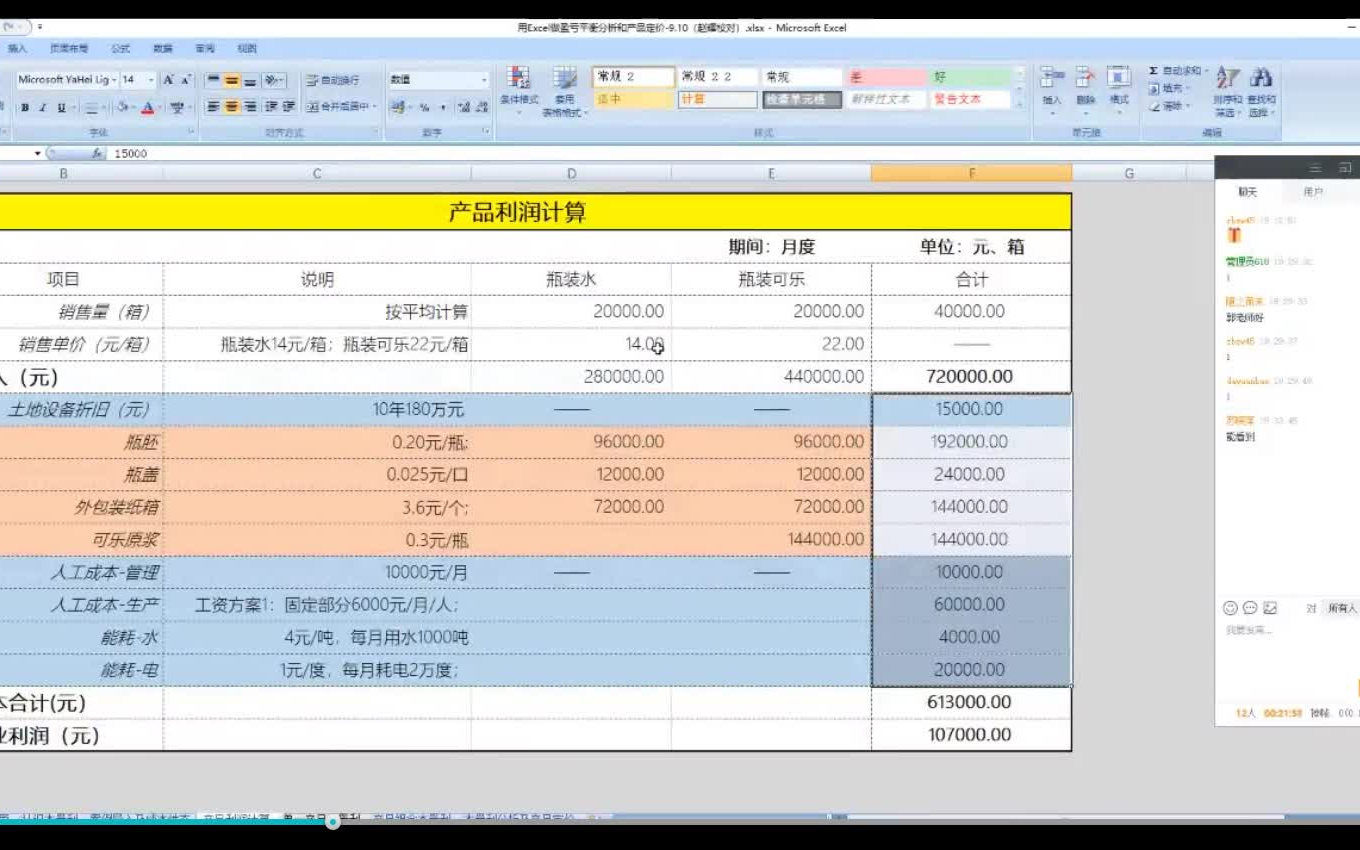This screenshot has height=850, width=1360.
Task: Open text orientation options
Action: click(275, 80)
